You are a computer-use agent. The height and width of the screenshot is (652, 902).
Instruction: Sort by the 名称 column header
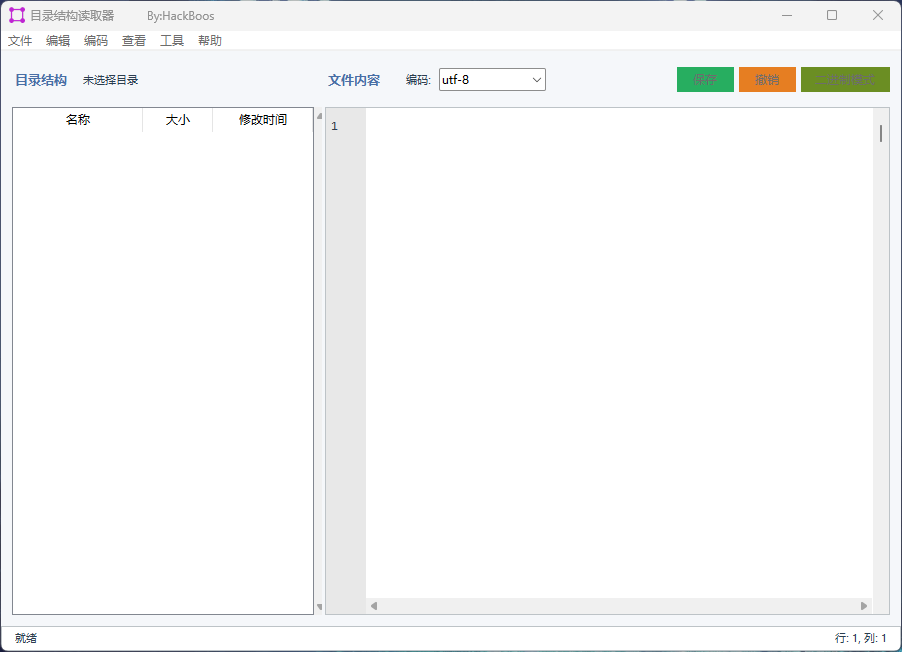tap(78, 120)
